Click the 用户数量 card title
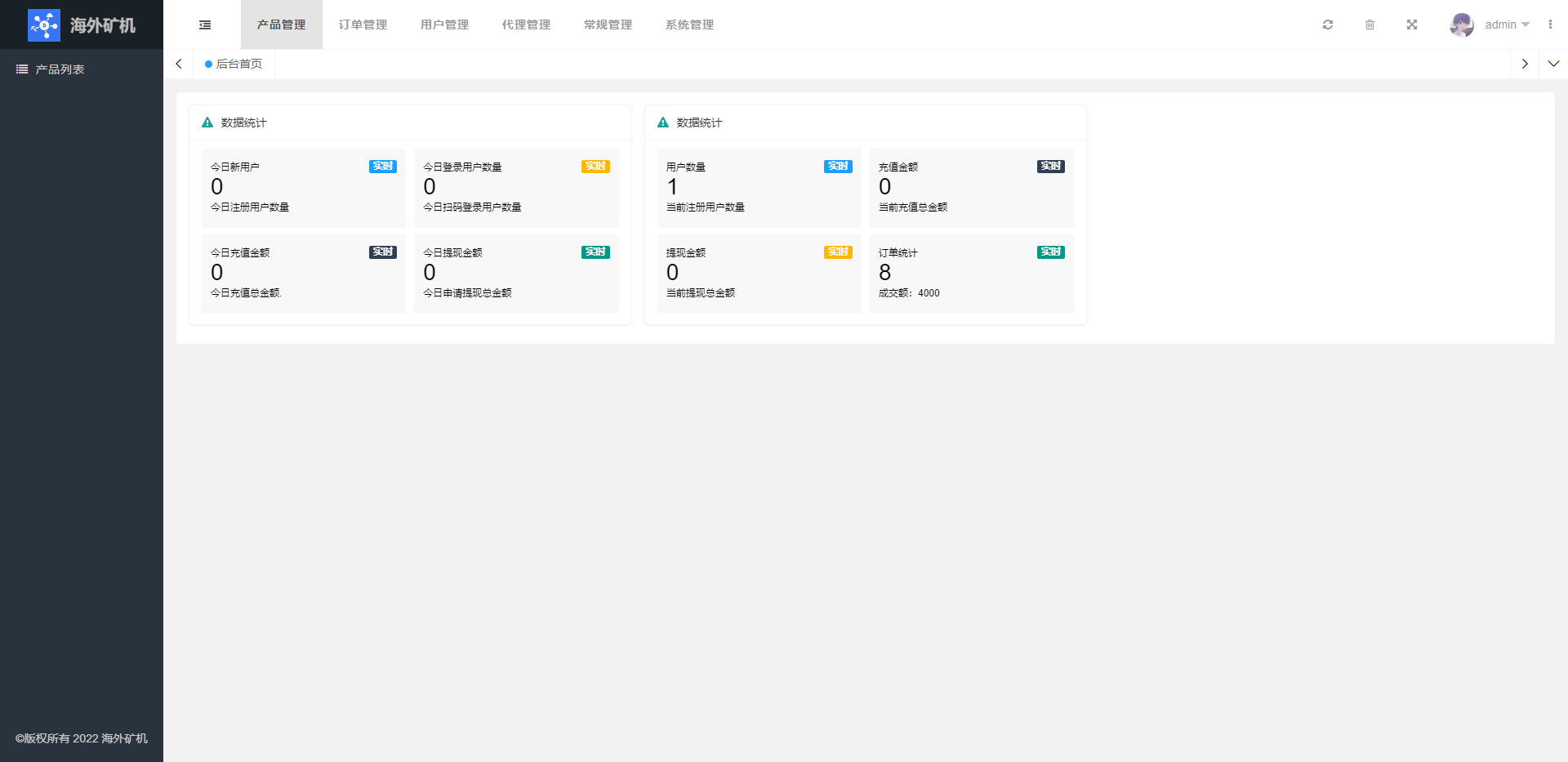Viewport: 1568px width, 762px height. [686, 167]
